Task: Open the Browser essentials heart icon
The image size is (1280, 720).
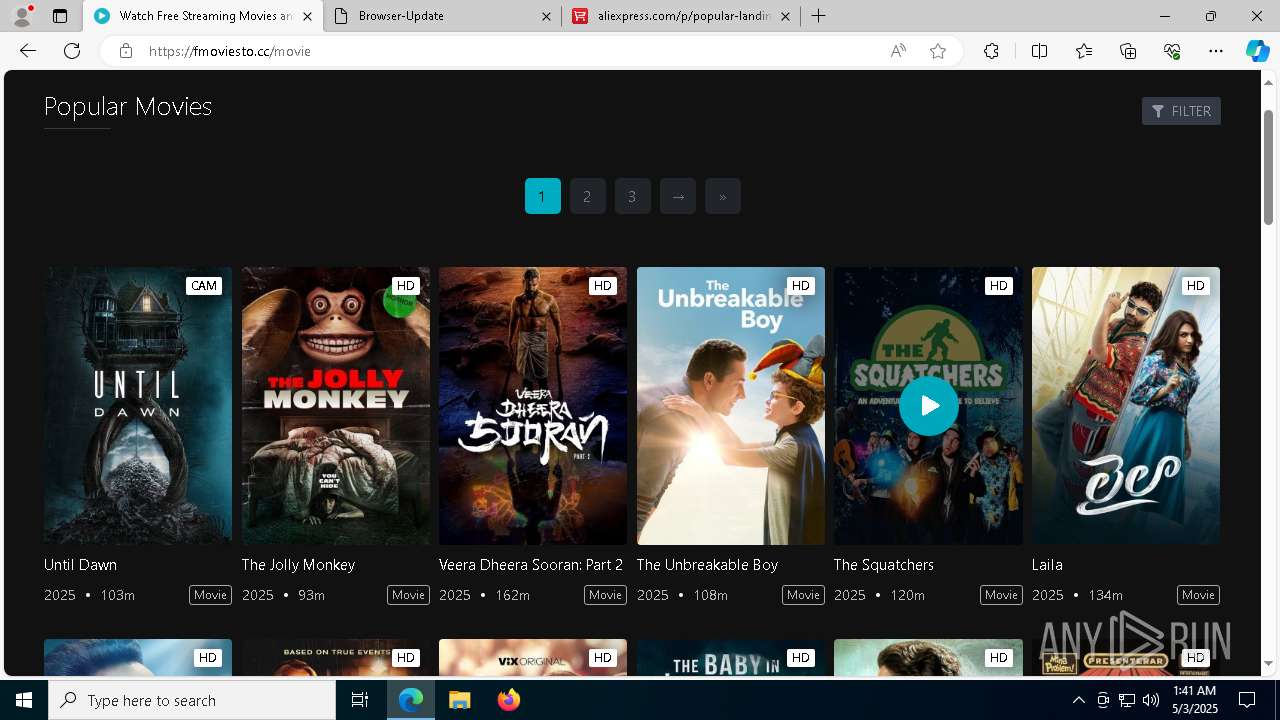Action: point(1172,51)
